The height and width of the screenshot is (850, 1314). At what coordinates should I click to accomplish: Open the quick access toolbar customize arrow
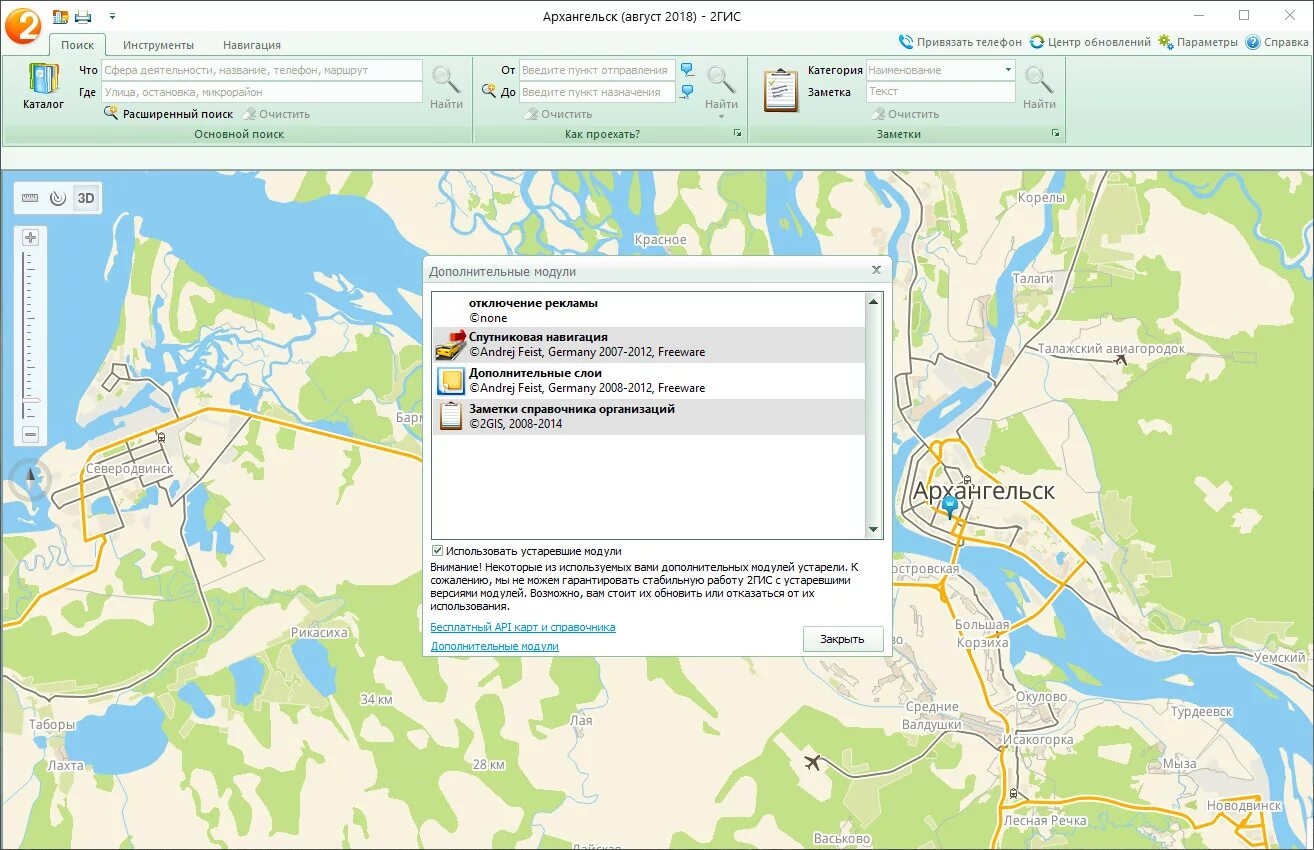(x=112, y=16)
